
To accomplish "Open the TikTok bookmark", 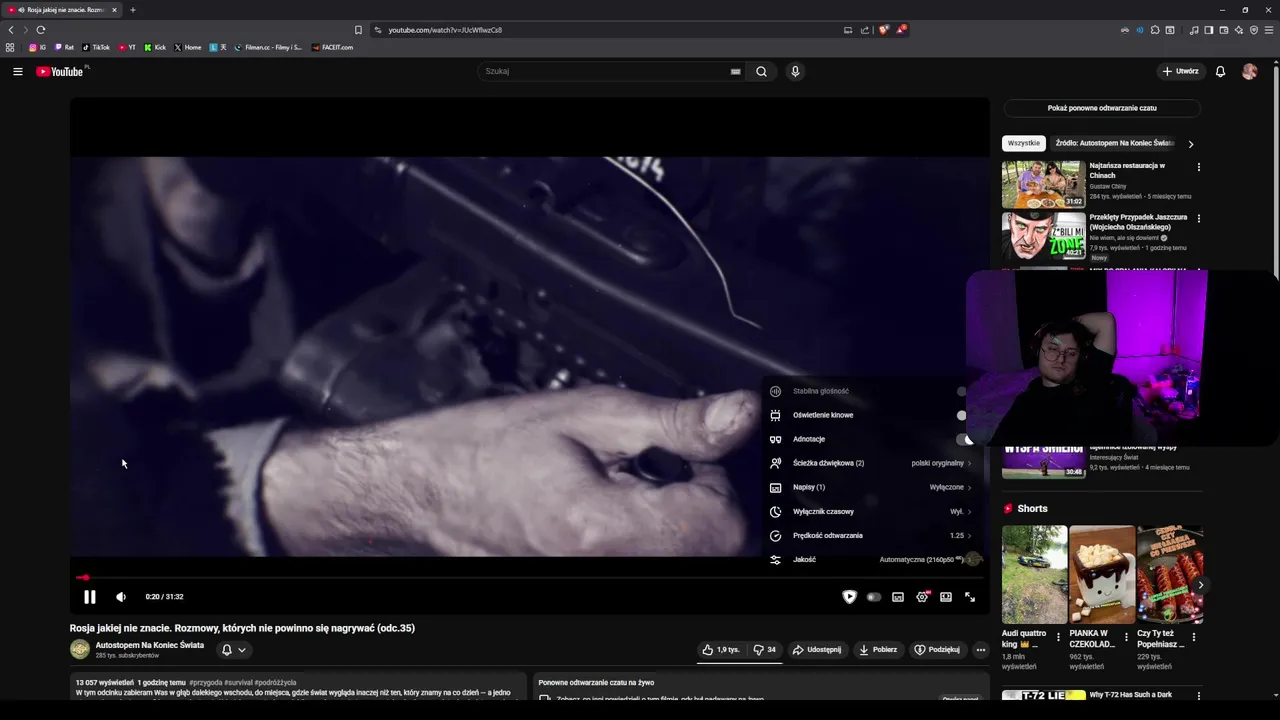I will (96, 47).
